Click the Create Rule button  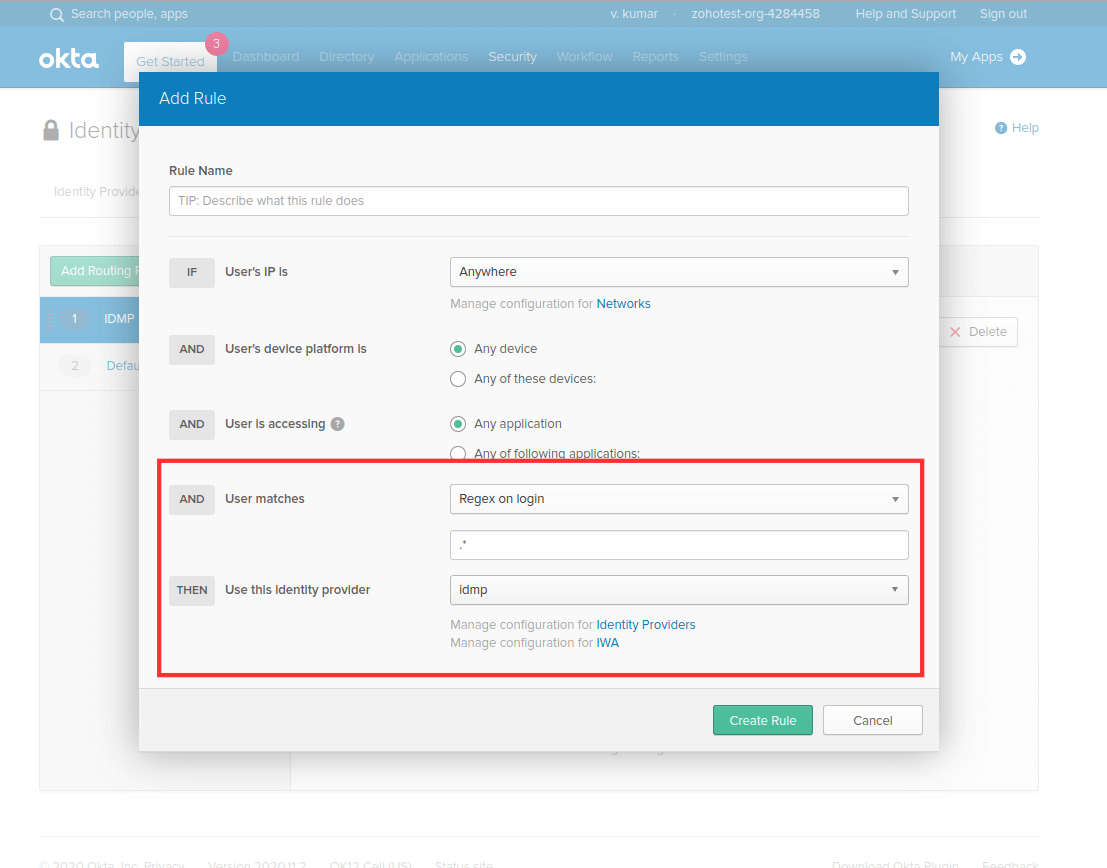tap(762, 720)
